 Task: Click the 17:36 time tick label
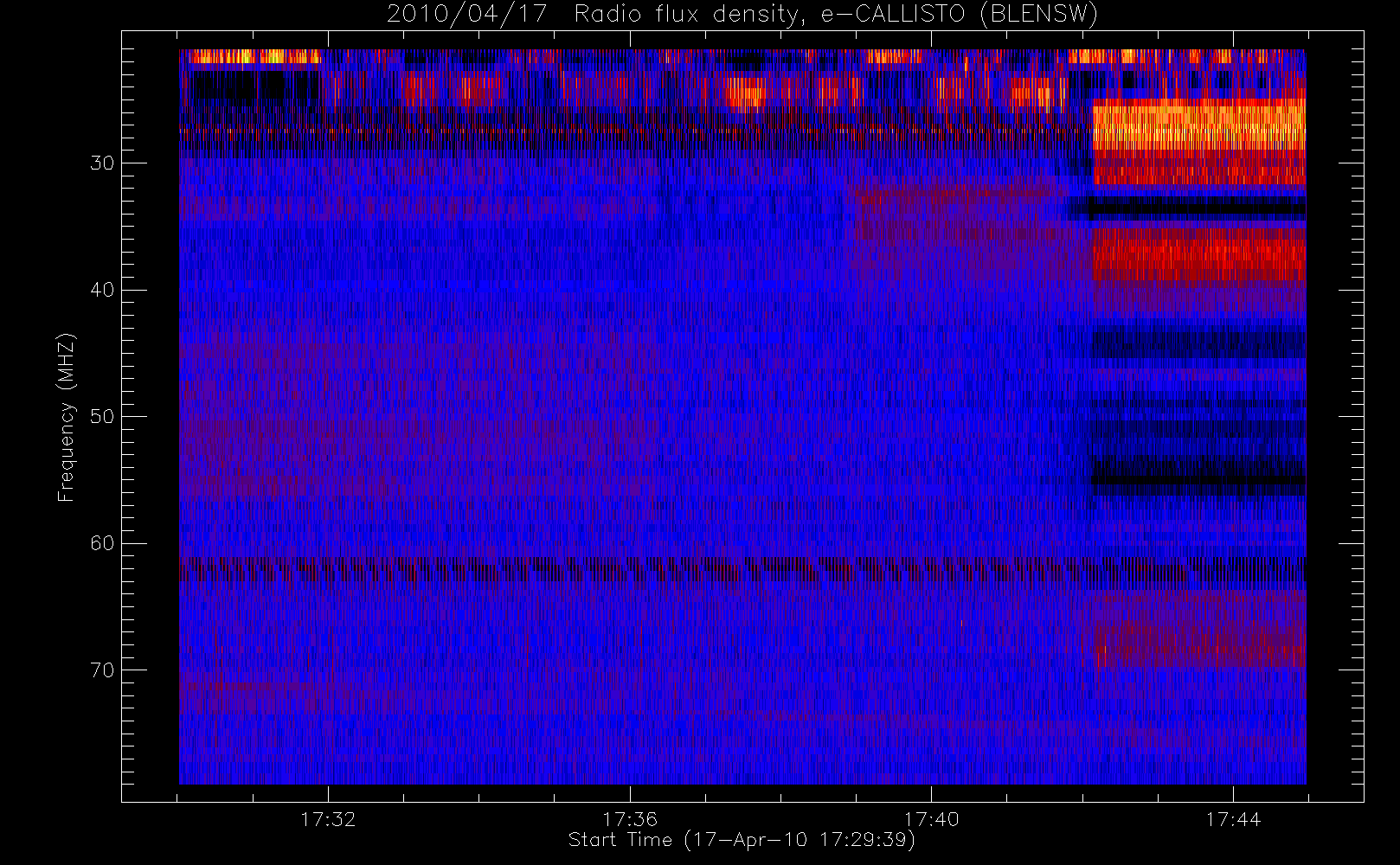[630, 819]
